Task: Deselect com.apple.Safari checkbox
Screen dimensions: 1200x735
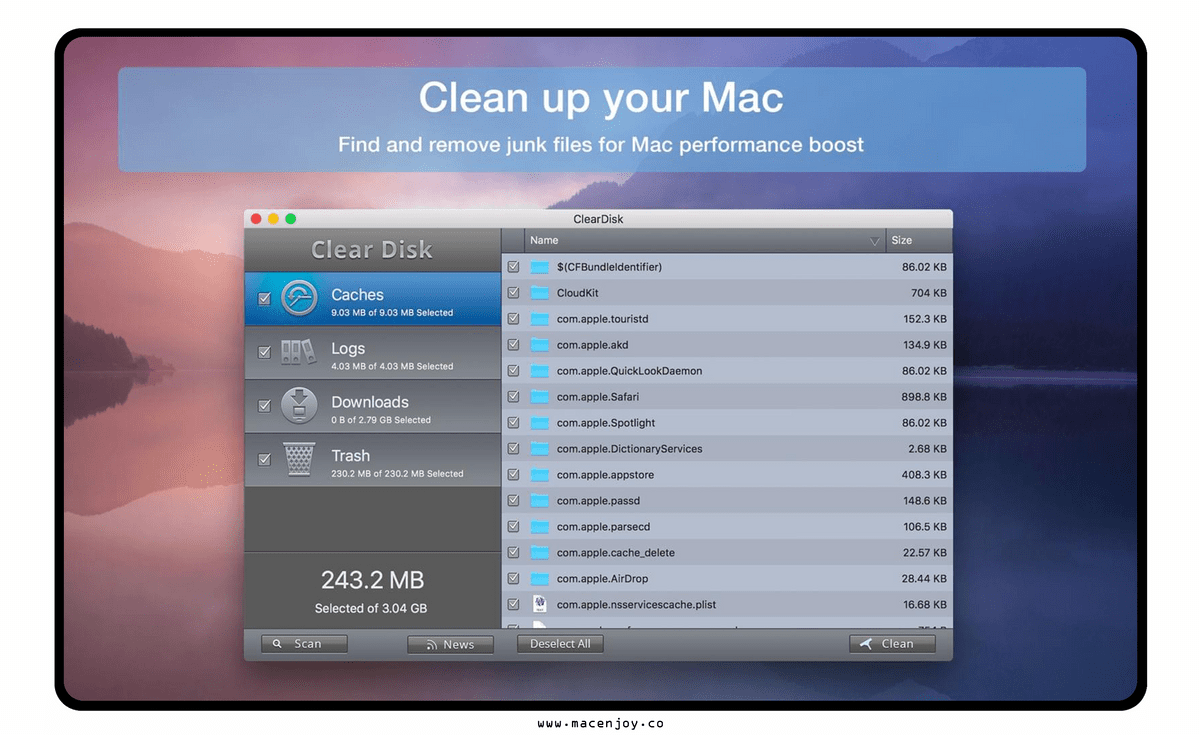Action: tap(513, 397)
